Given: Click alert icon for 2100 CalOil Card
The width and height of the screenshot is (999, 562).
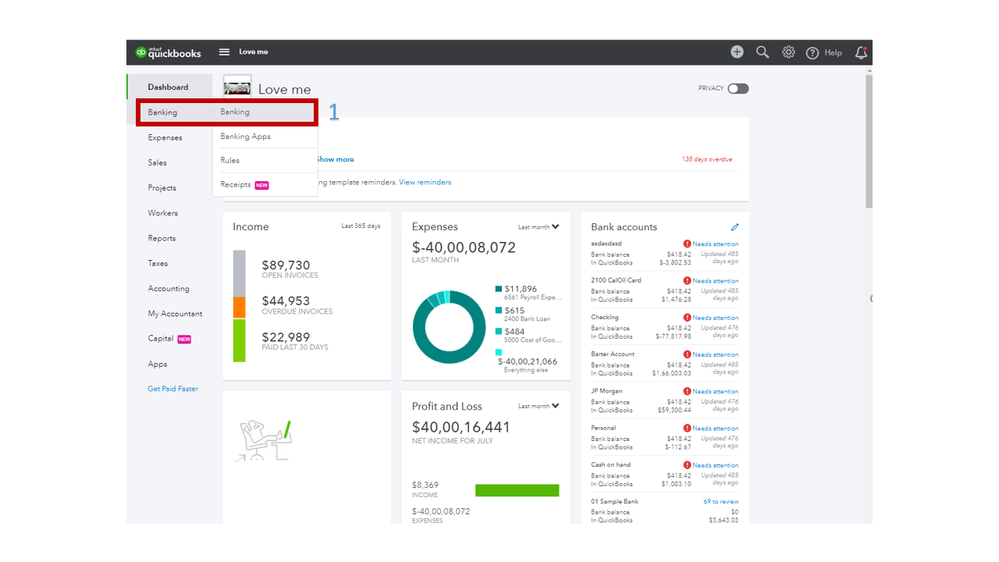Looking at the screenshot, I should coord(687,281).
